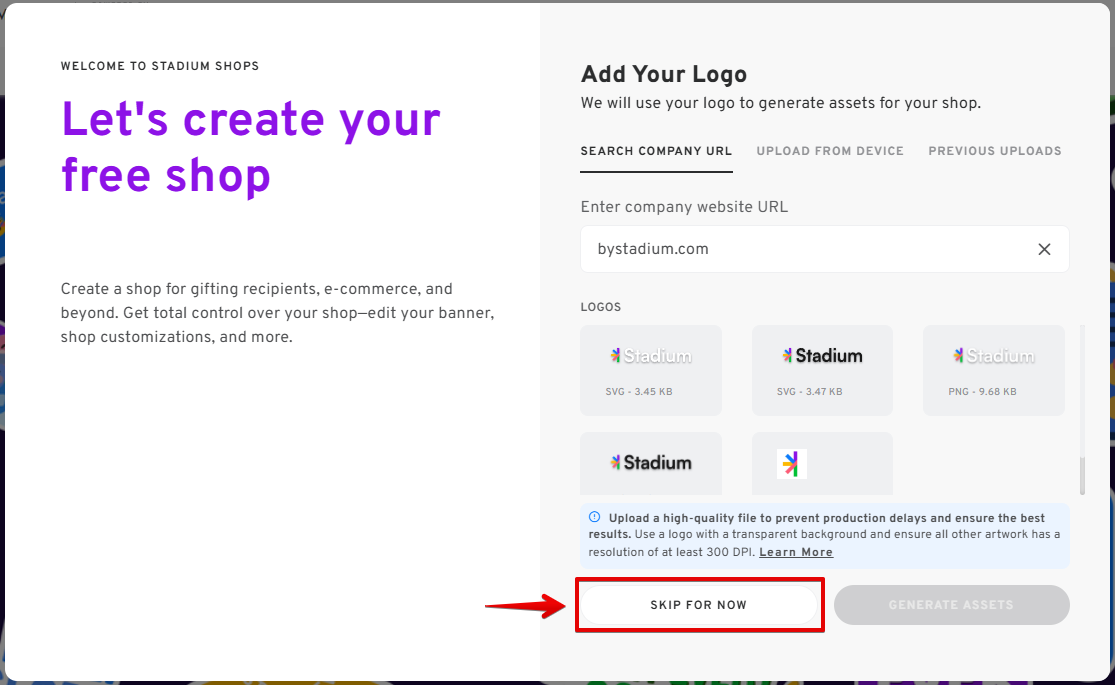Click the Generate Assets button
Viewport: 1115px width, 685px height.
point(951,605)
